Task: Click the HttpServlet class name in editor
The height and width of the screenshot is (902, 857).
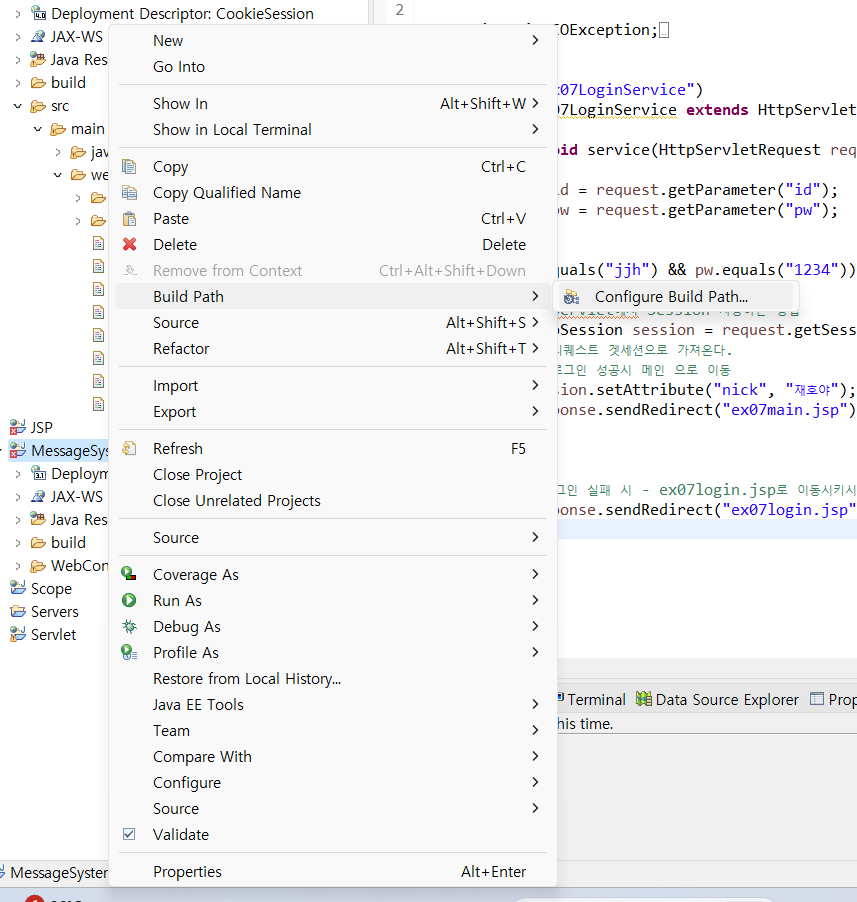Action: (806, 110)
